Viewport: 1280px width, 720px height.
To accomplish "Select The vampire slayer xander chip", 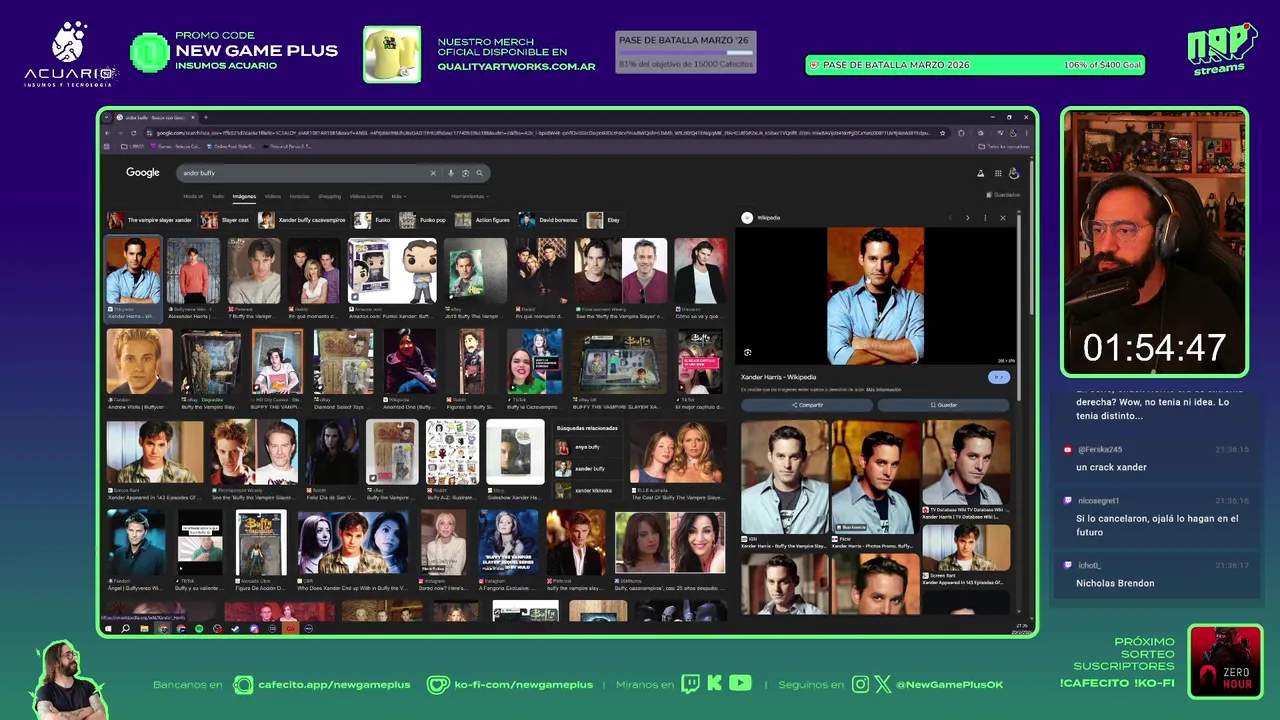I will (x=150, y=220).
